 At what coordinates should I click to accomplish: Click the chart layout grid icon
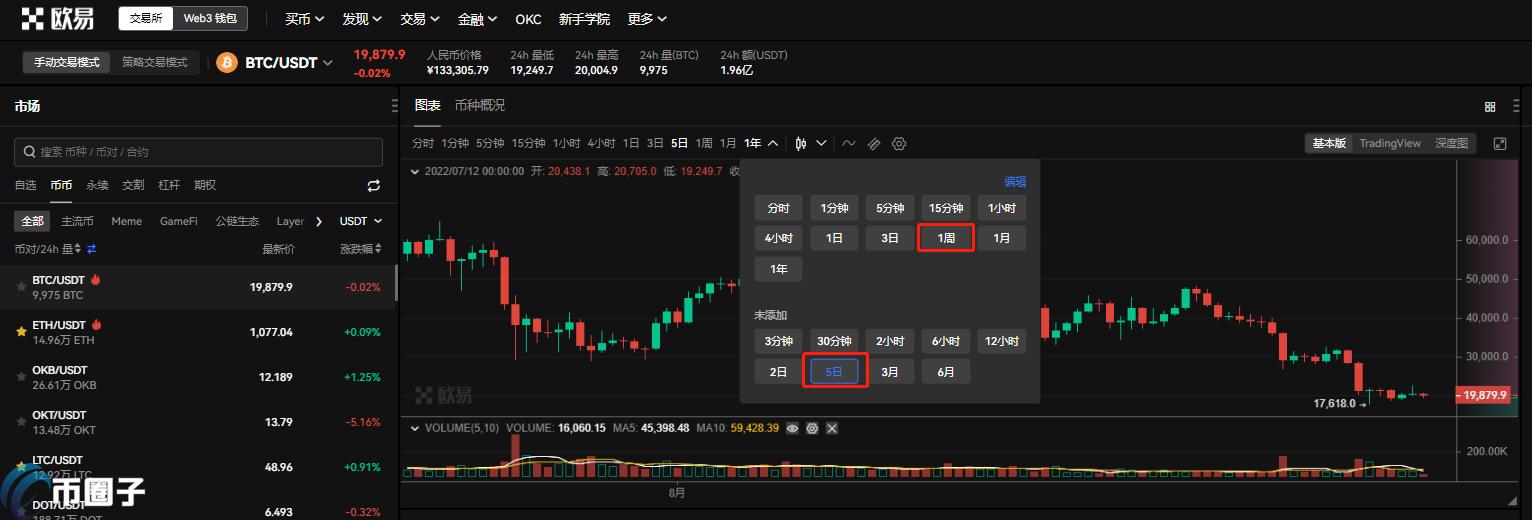pyautogui.click(x=1490, y=106)
